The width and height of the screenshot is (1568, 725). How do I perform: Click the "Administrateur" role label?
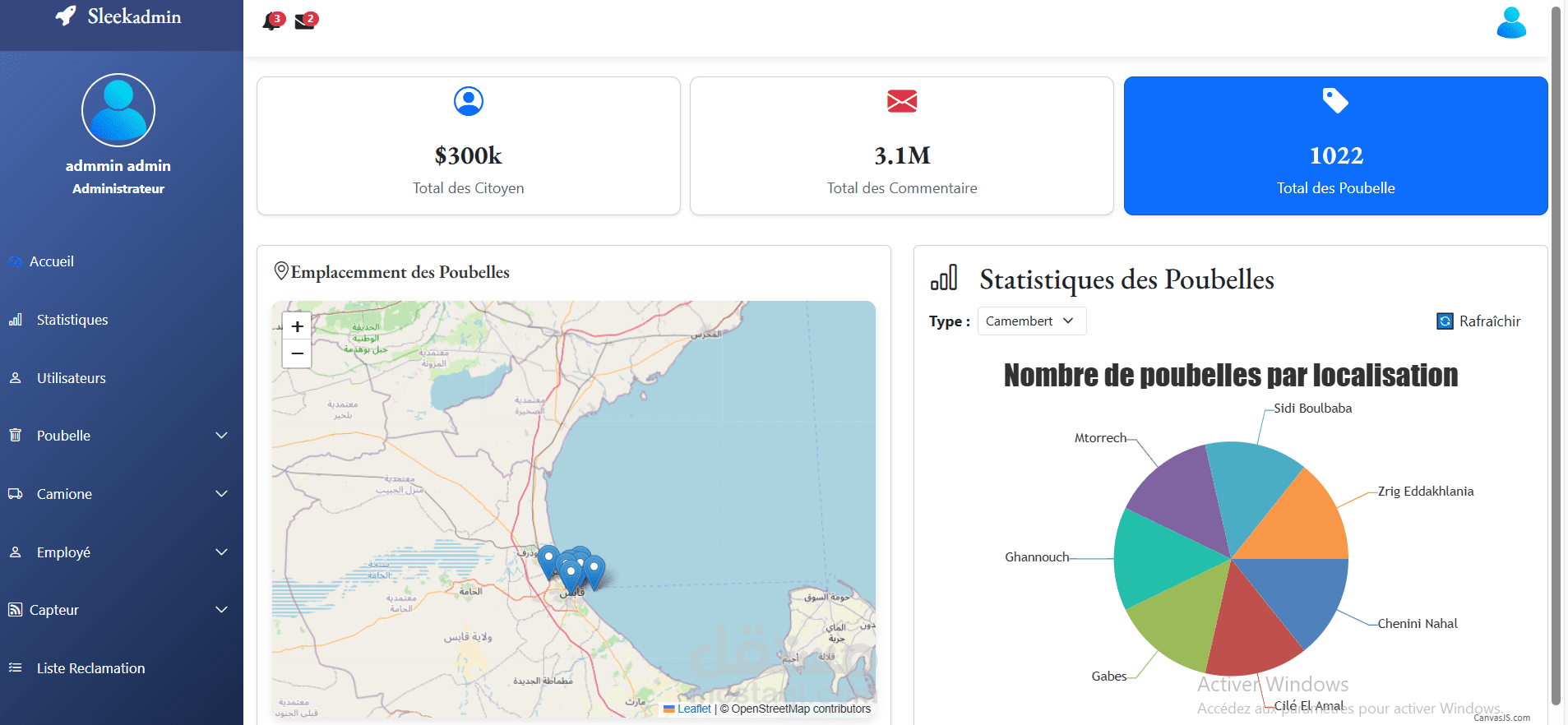click(x=118, y=189)
